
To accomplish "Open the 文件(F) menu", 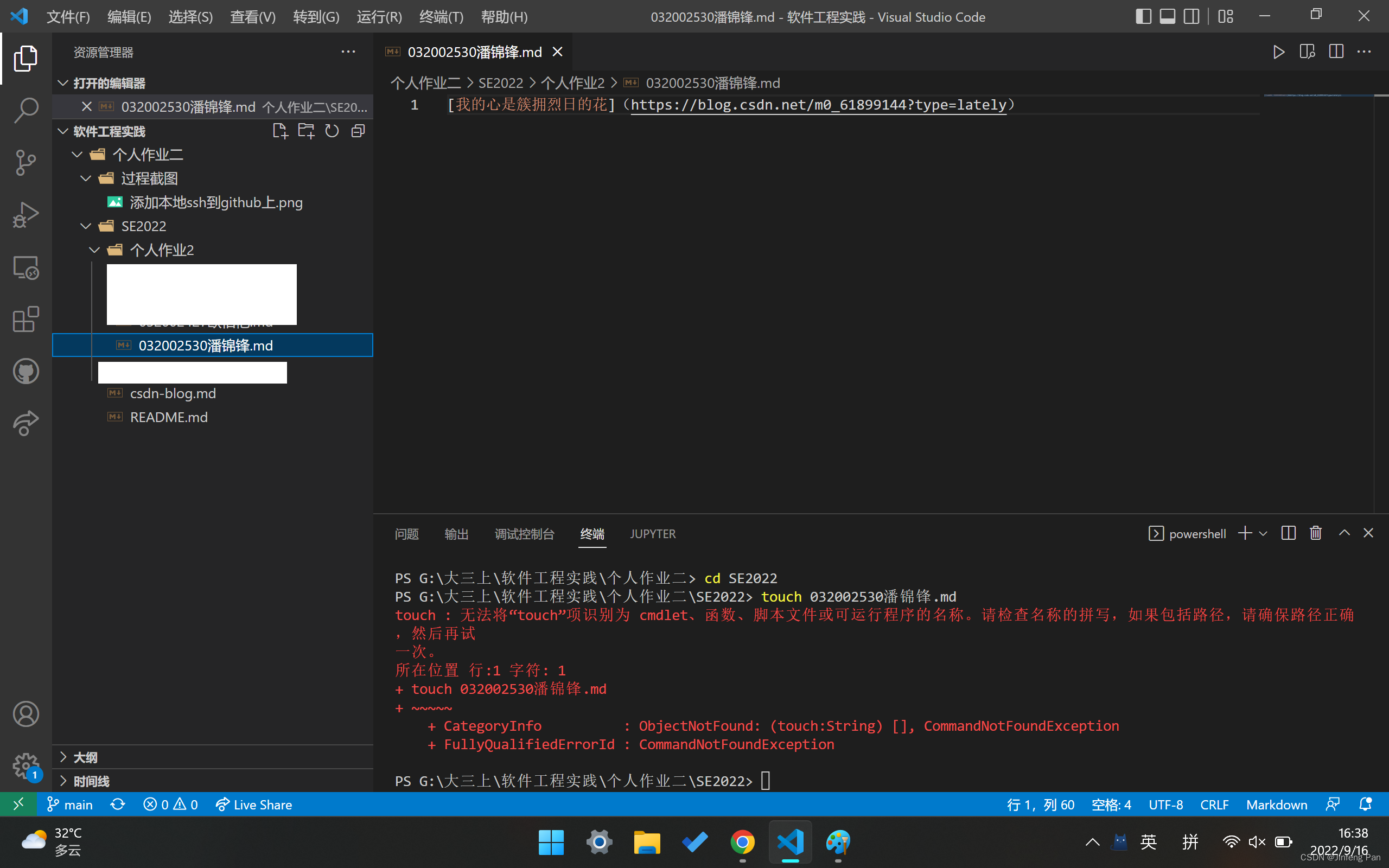I will [68, 17].
